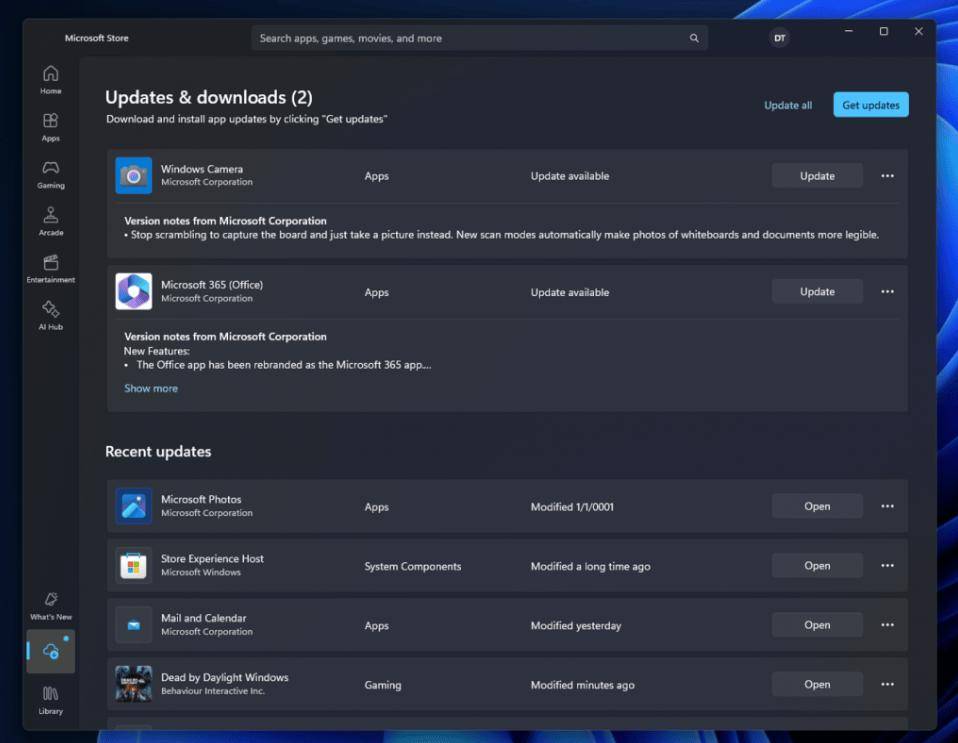This screenshot has width=958, height=743.
Task: Click the search apps input field
Action: point(480,38)
